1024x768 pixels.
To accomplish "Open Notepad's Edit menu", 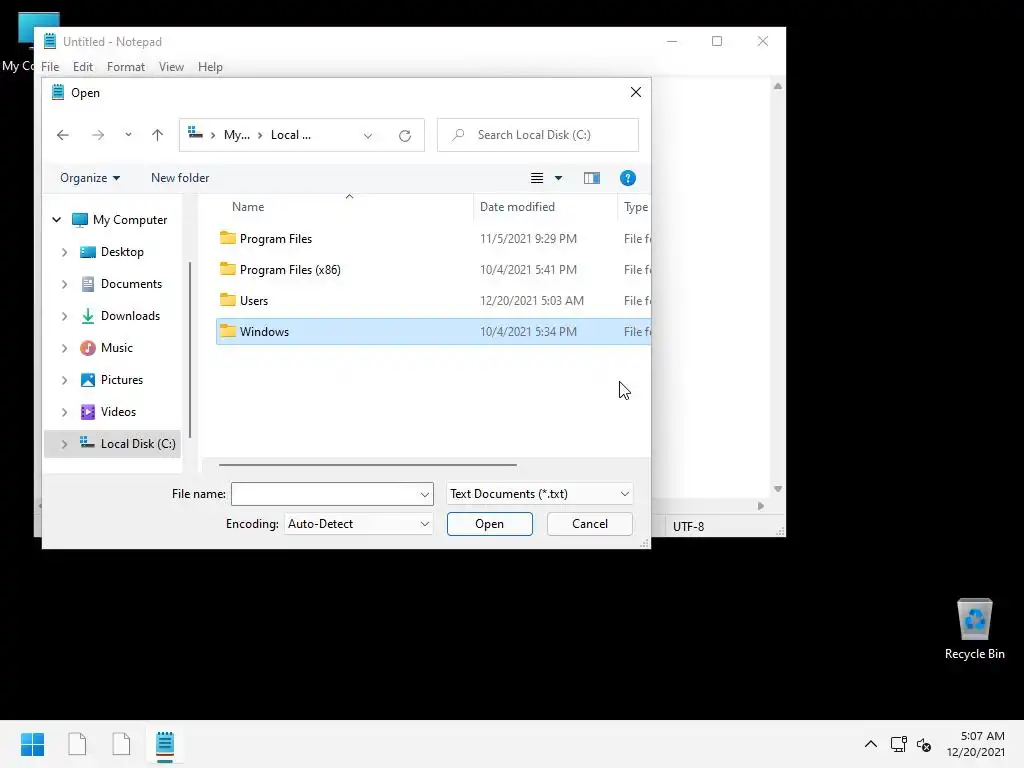I will coord(82,67).
